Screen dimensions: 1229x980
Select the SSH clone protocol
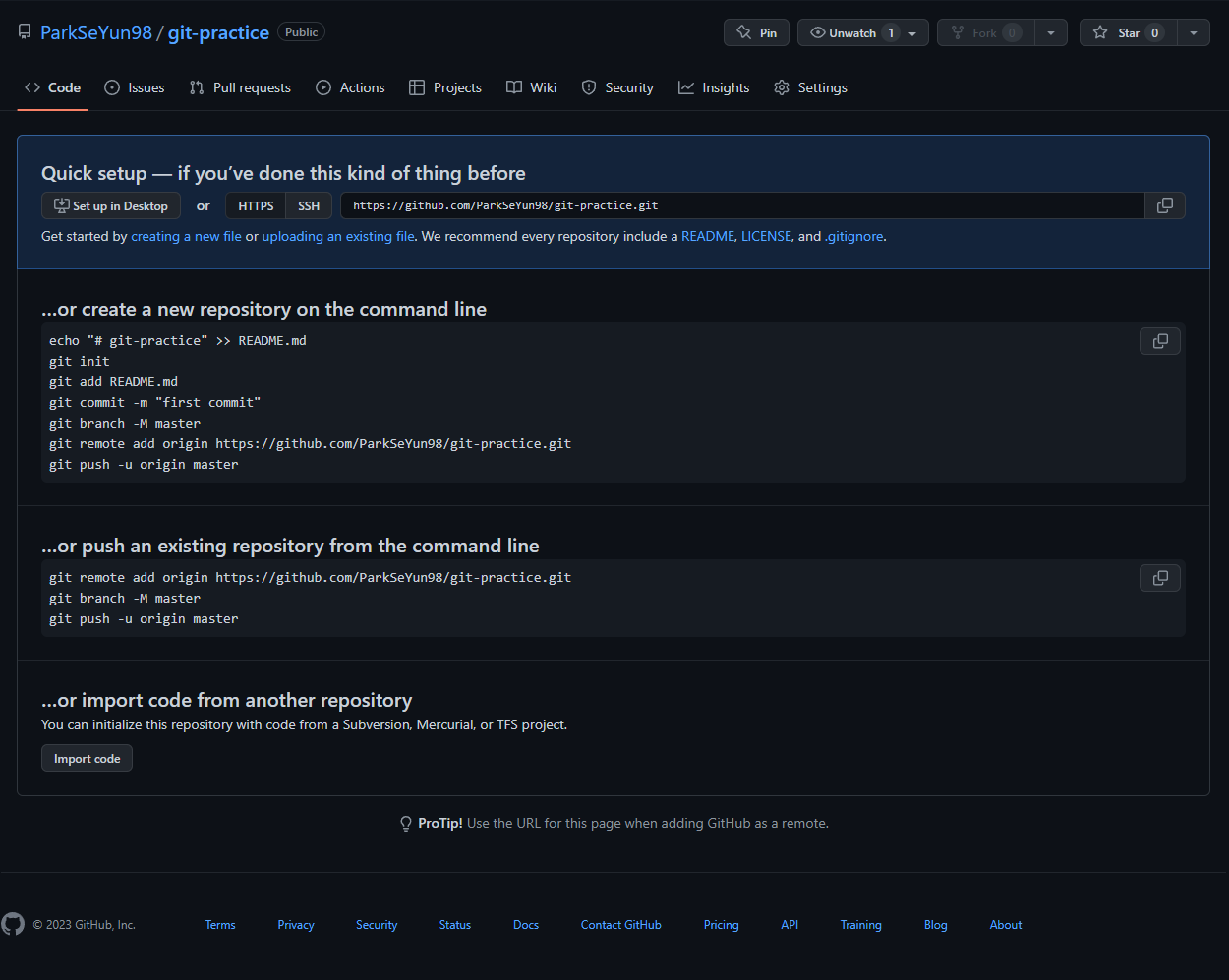[x=309, y=205]
